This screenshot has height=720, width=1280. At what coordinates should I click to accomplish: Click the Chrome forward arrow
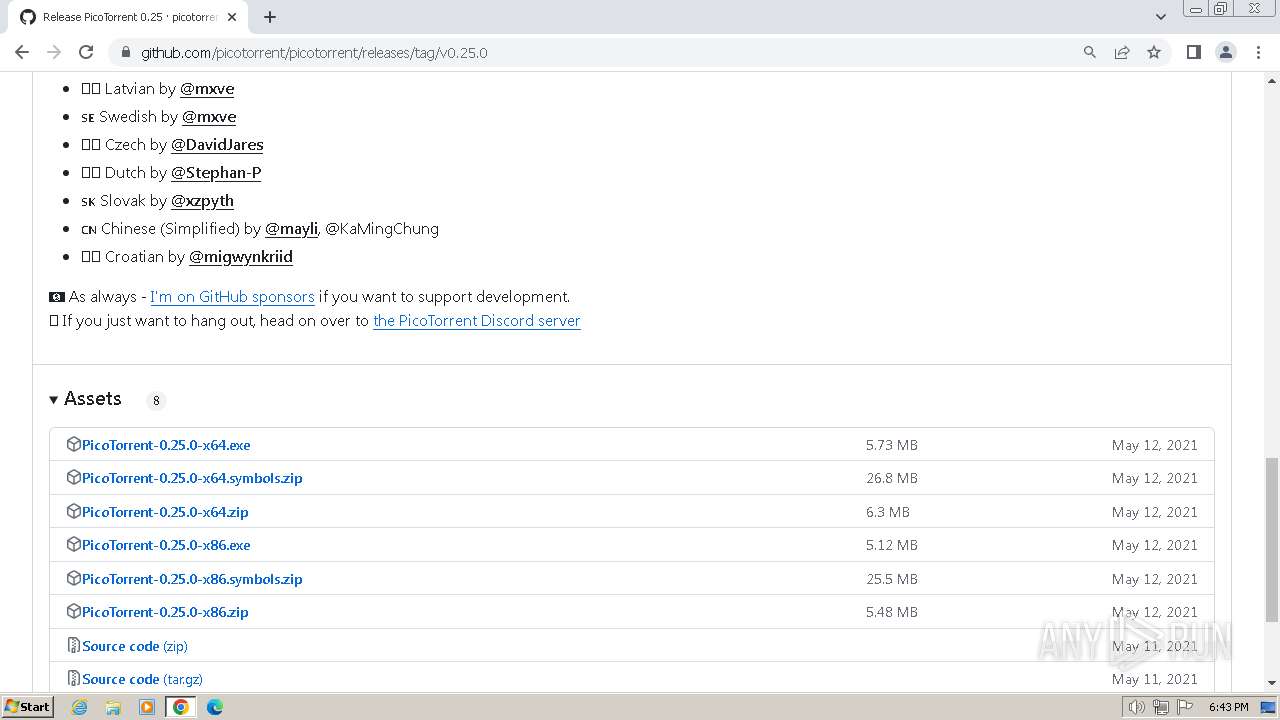click(54, 52)
